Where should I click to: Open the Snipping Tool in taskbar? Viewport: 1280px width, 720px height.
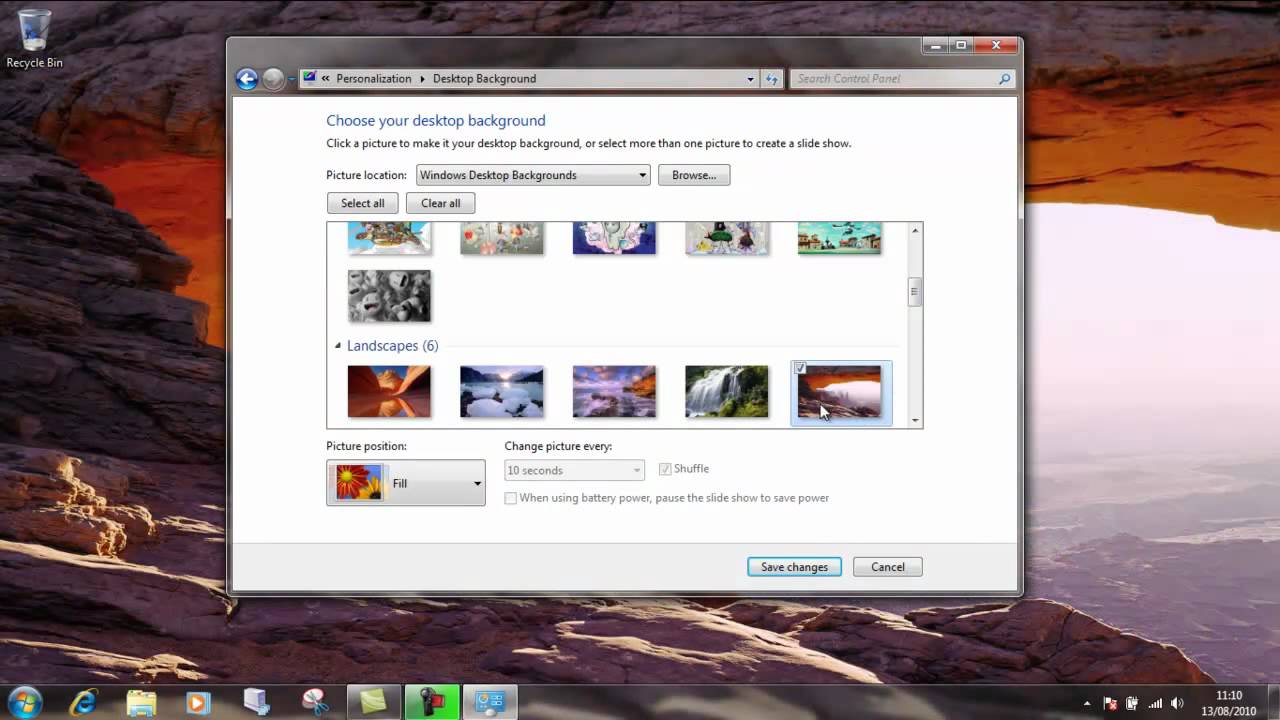tap(315, 702)
